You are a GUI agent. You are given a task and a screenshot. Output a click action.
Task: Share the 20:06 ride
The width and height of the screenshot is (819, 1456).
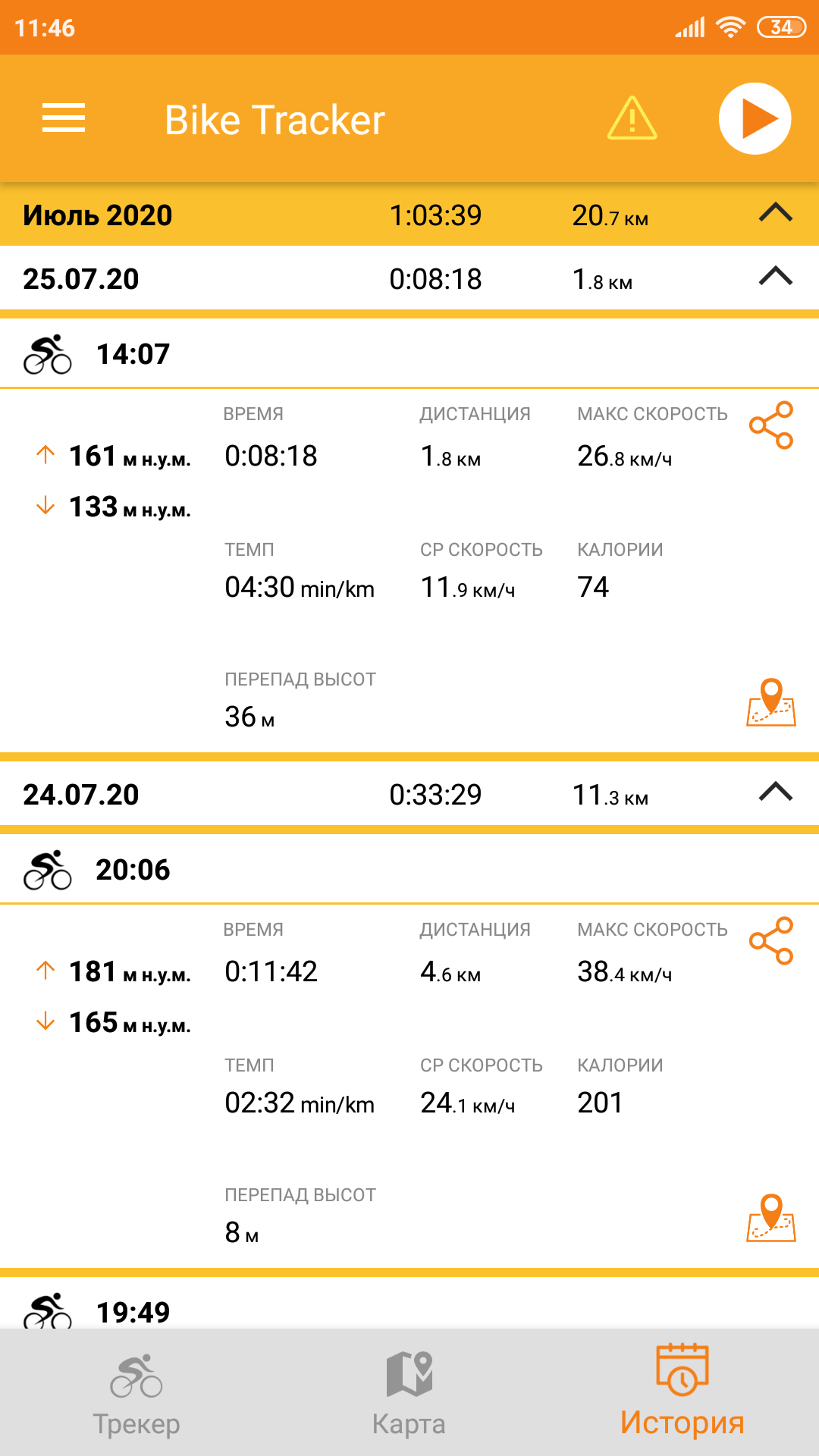(x=771, y=941)
